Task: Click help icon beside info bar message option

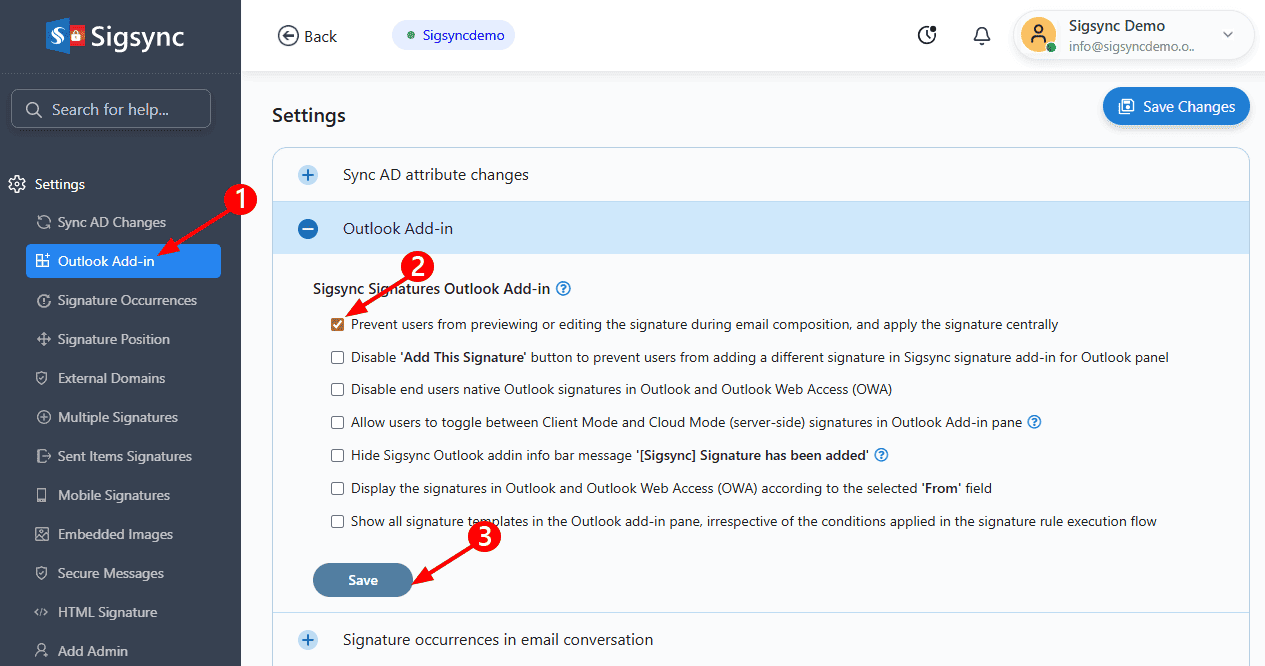Action: point(881,456)
